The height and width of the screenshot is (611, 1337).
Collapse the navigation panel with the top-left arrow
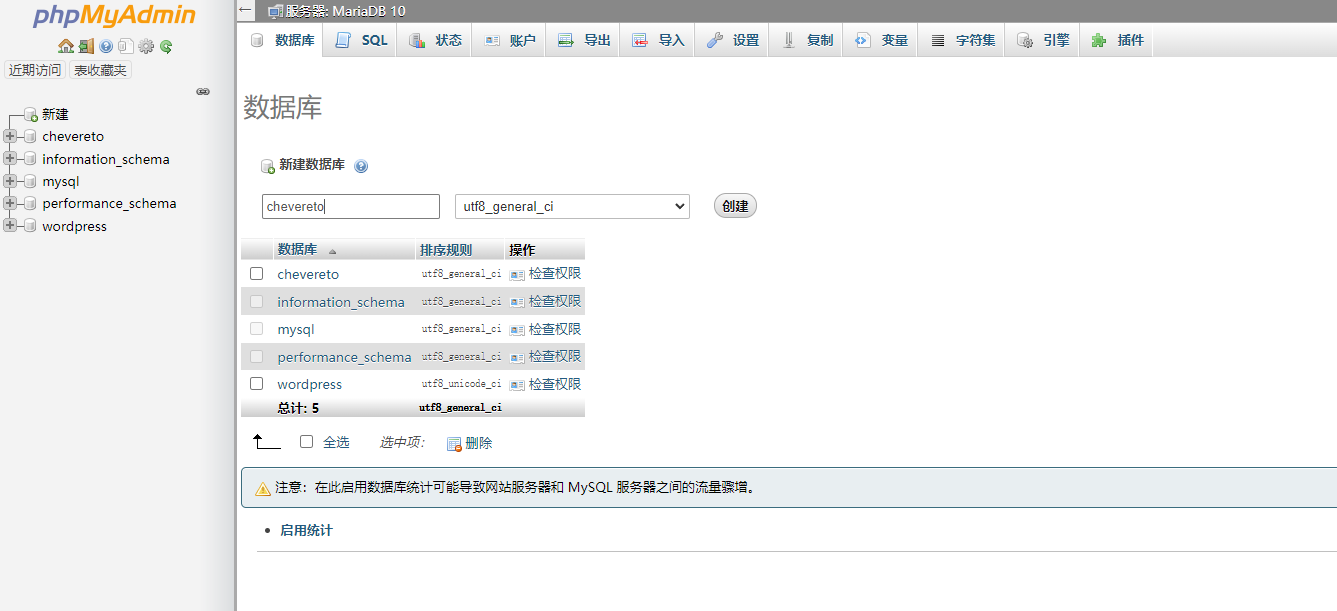245,11
